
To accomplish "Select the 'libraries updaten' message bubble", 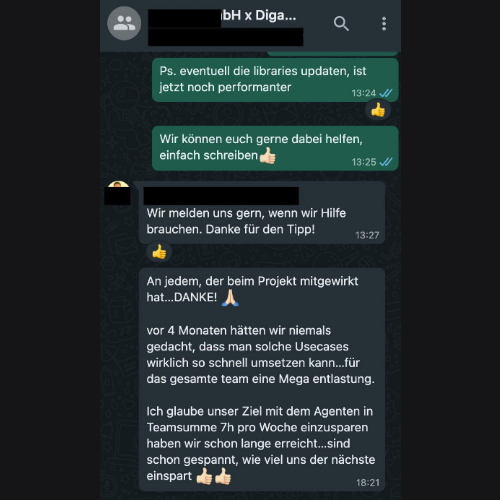I will coord(275,80).
